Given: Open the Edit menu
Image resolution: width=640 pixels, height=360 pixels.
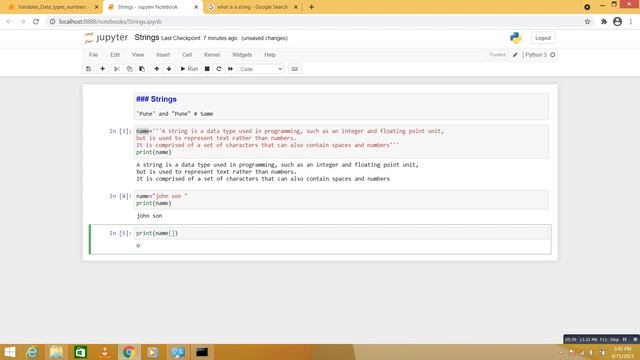Looking at the screenshot, I should click(x=115, y=55).
